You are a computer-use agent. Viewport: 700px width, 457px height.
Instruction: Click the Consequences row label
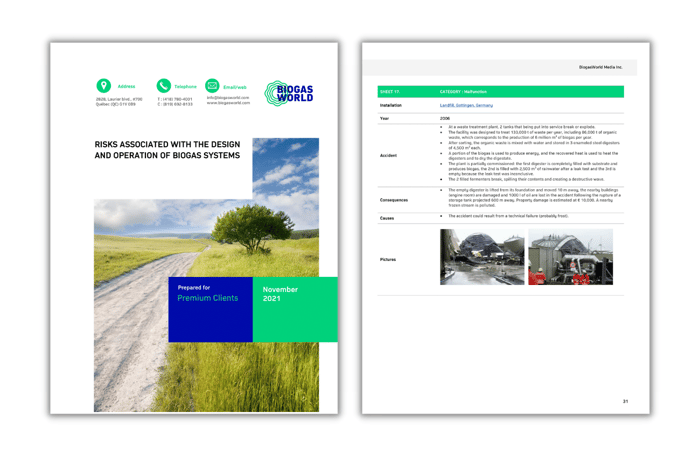(x=394, y=199)
